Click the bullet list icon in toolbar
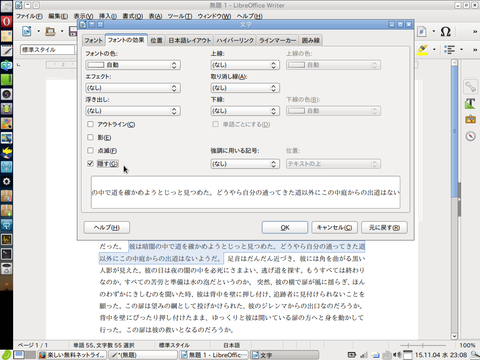Viewport: 480px width, 360px height. click(x=449, y=50)
